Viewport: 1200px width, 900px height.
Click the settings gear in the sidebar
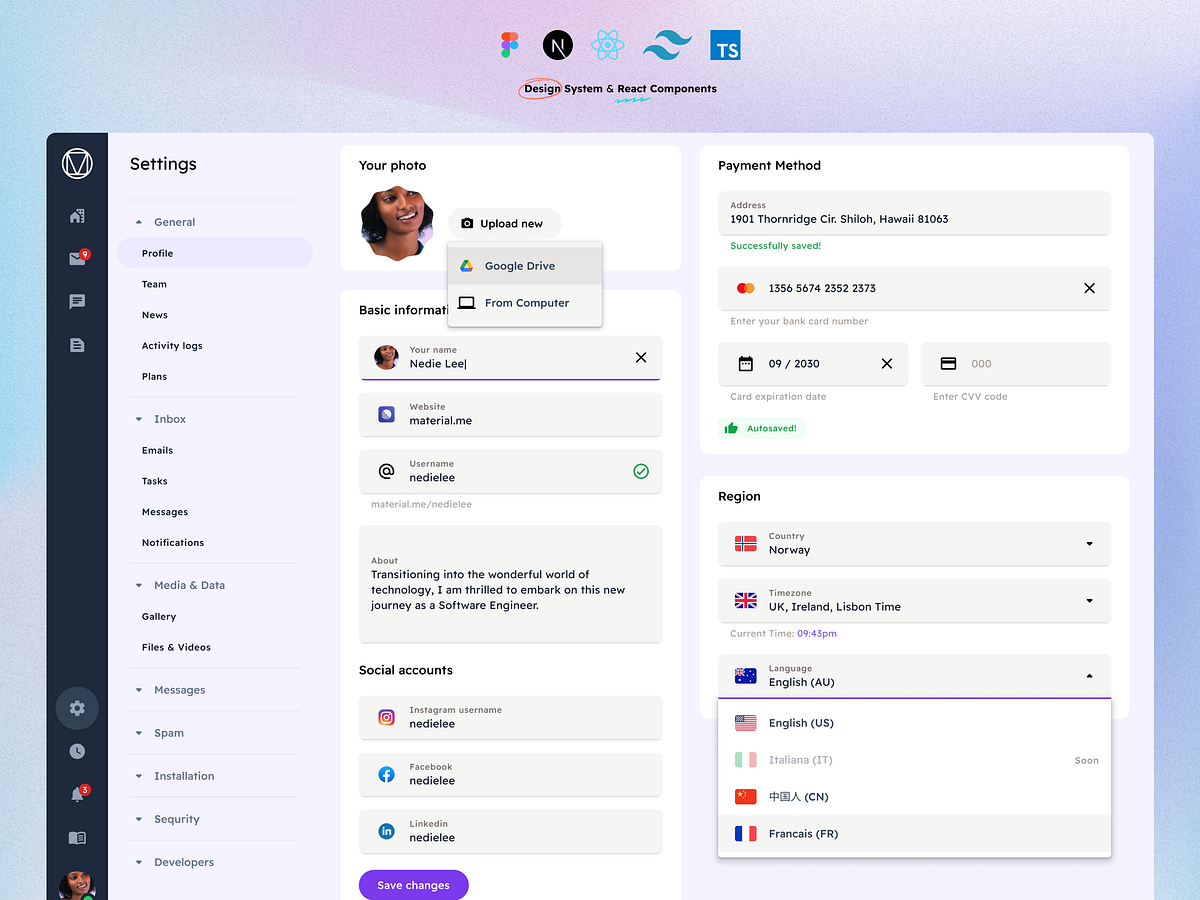[77, 707]
